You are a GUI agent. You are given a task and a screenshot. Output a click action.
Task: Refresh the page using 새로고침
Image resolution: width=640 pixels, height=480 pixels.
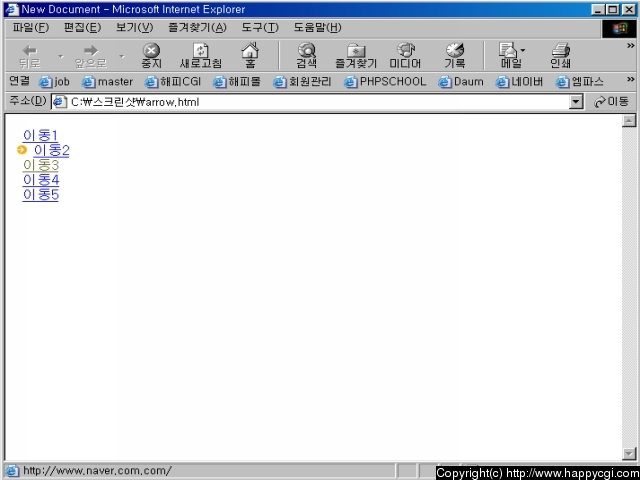click(200, 56)
